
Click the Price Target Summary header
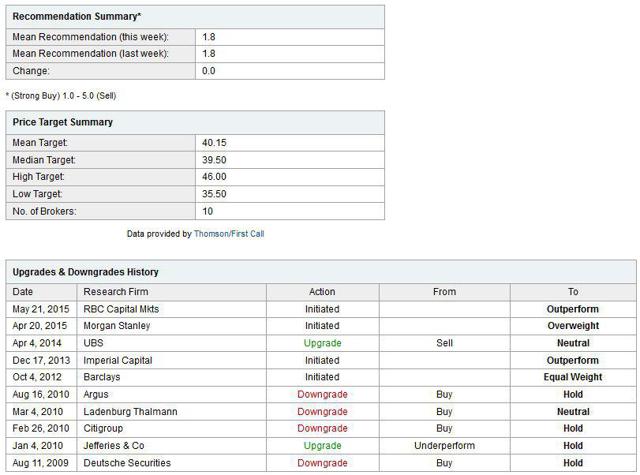click(195, 122)
